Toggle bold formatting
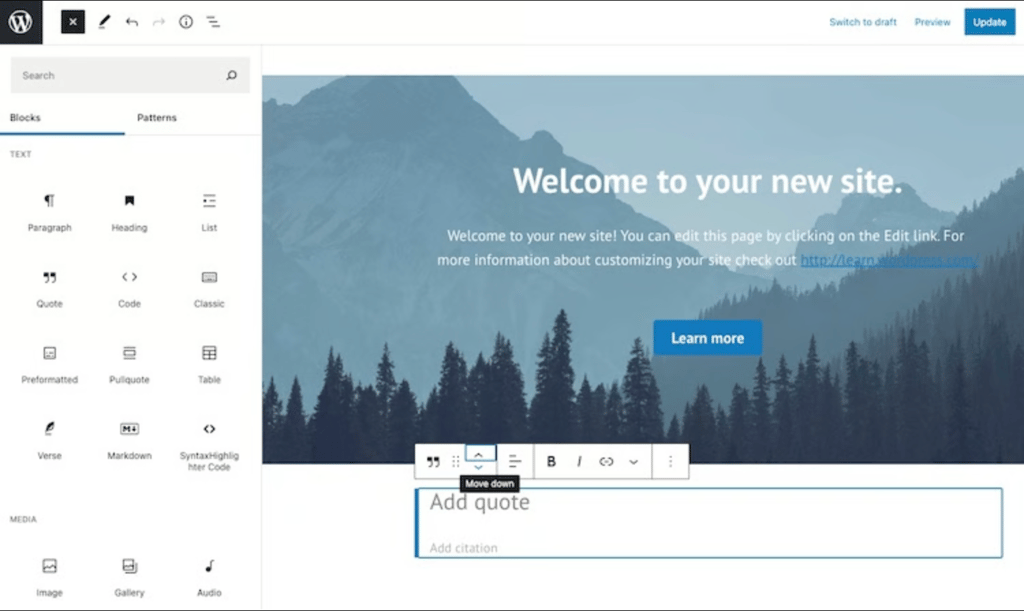 tap(551, 462)
